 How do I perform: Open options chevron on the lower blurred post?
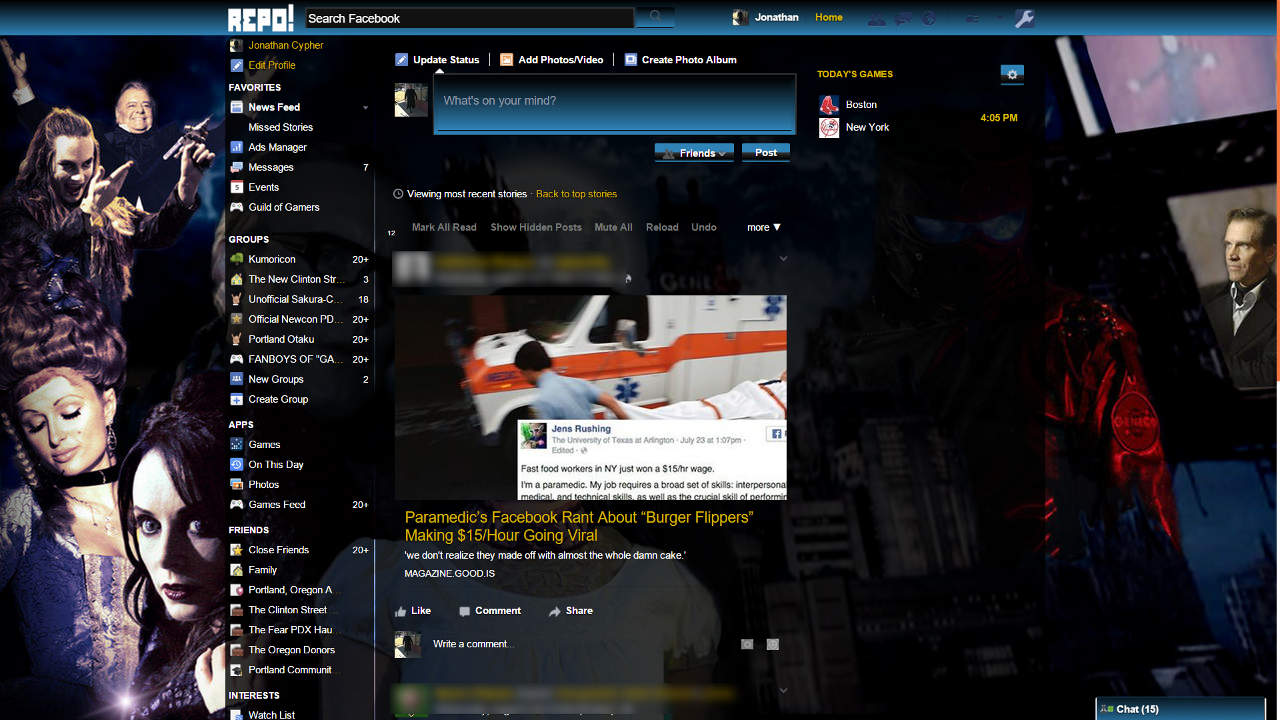point(783,690)
